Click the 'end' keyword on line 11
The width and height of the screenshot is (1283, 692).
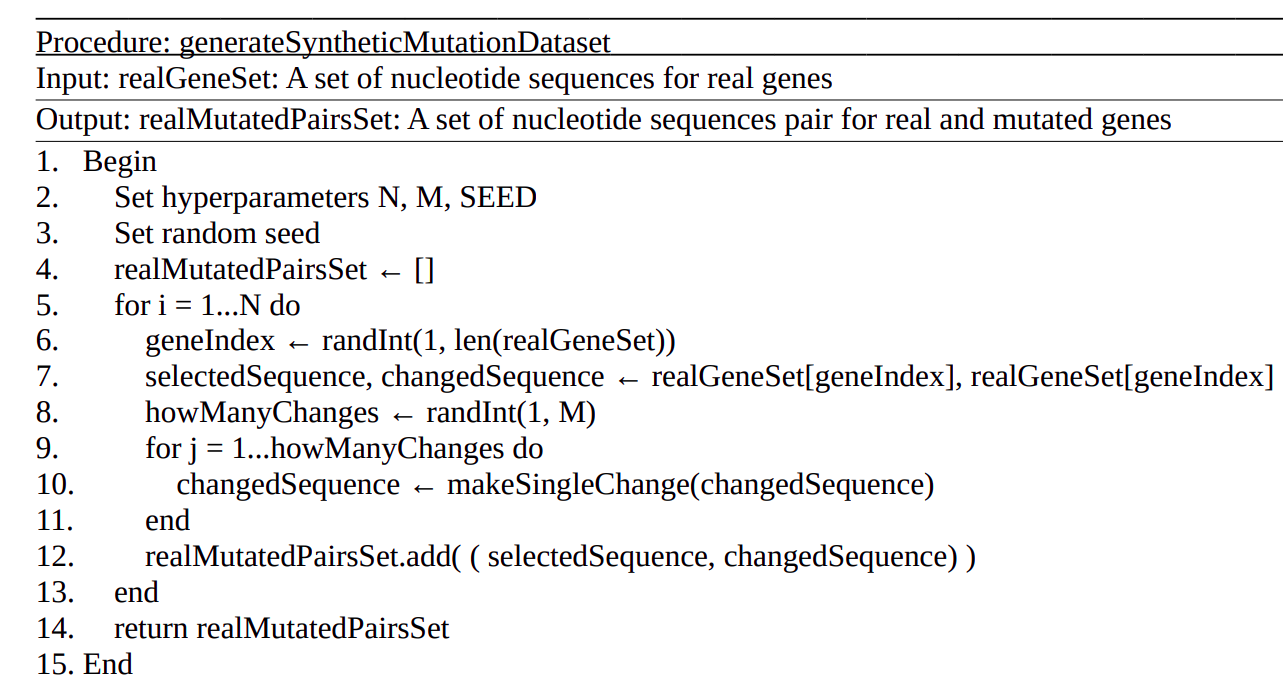click(x=167, y=521)
